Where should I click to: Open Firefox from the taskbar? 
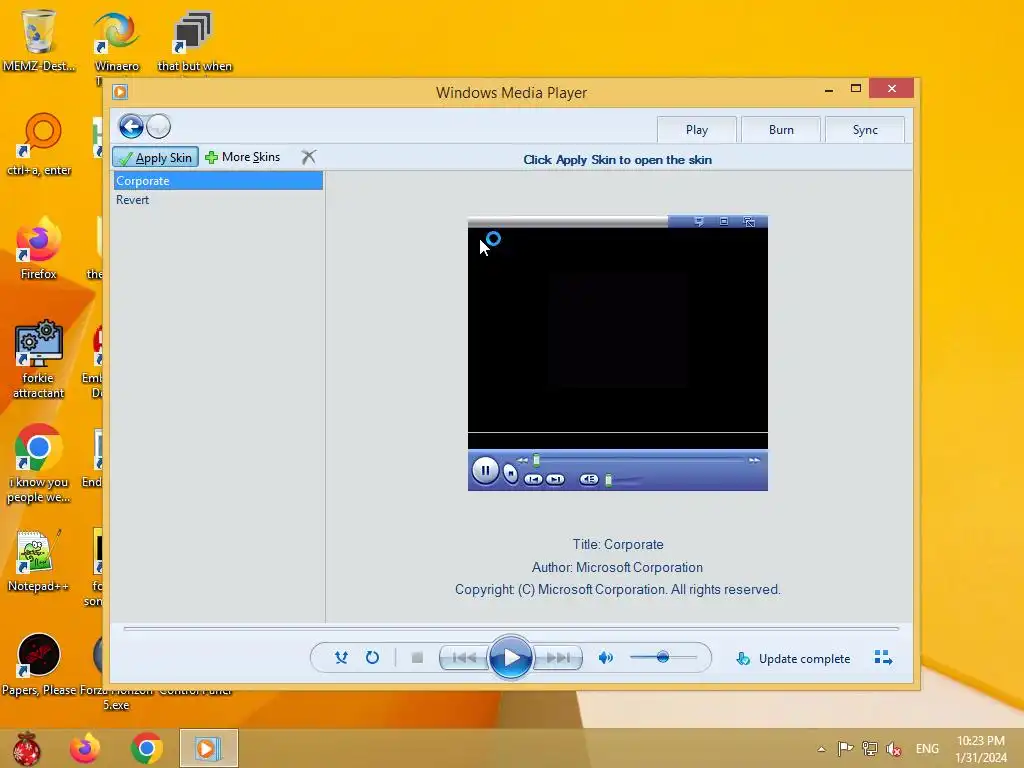[85, 748]
